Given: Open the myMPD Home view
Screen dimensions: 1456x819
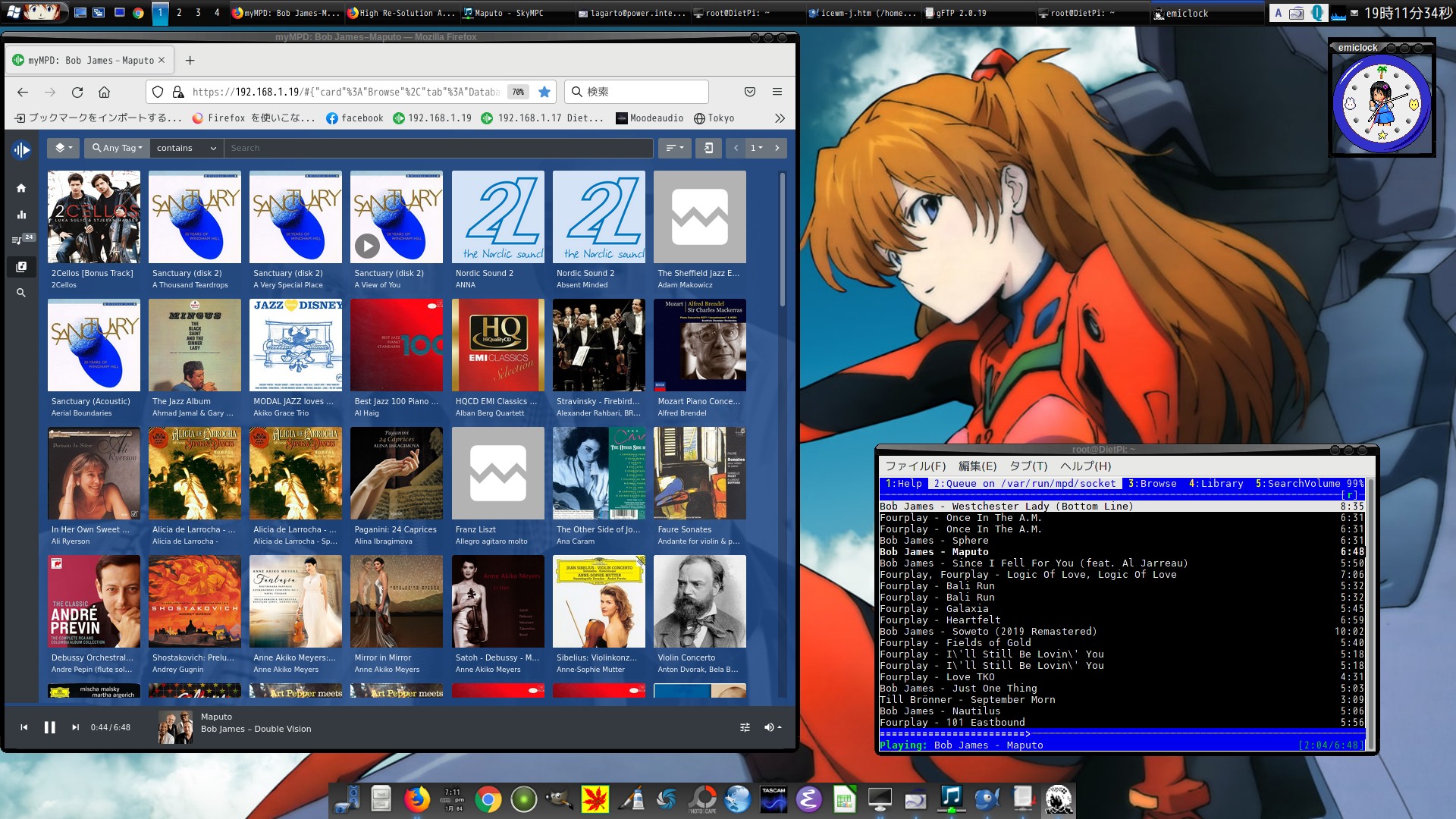Looking at the screenshot, I should 21,188.
